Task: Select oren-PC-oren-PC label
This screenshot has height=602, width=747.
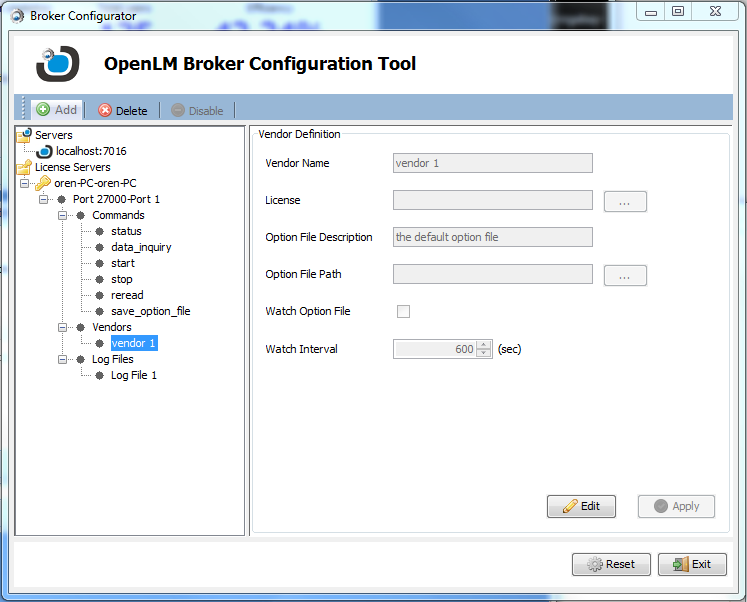Action: [95, 183]
